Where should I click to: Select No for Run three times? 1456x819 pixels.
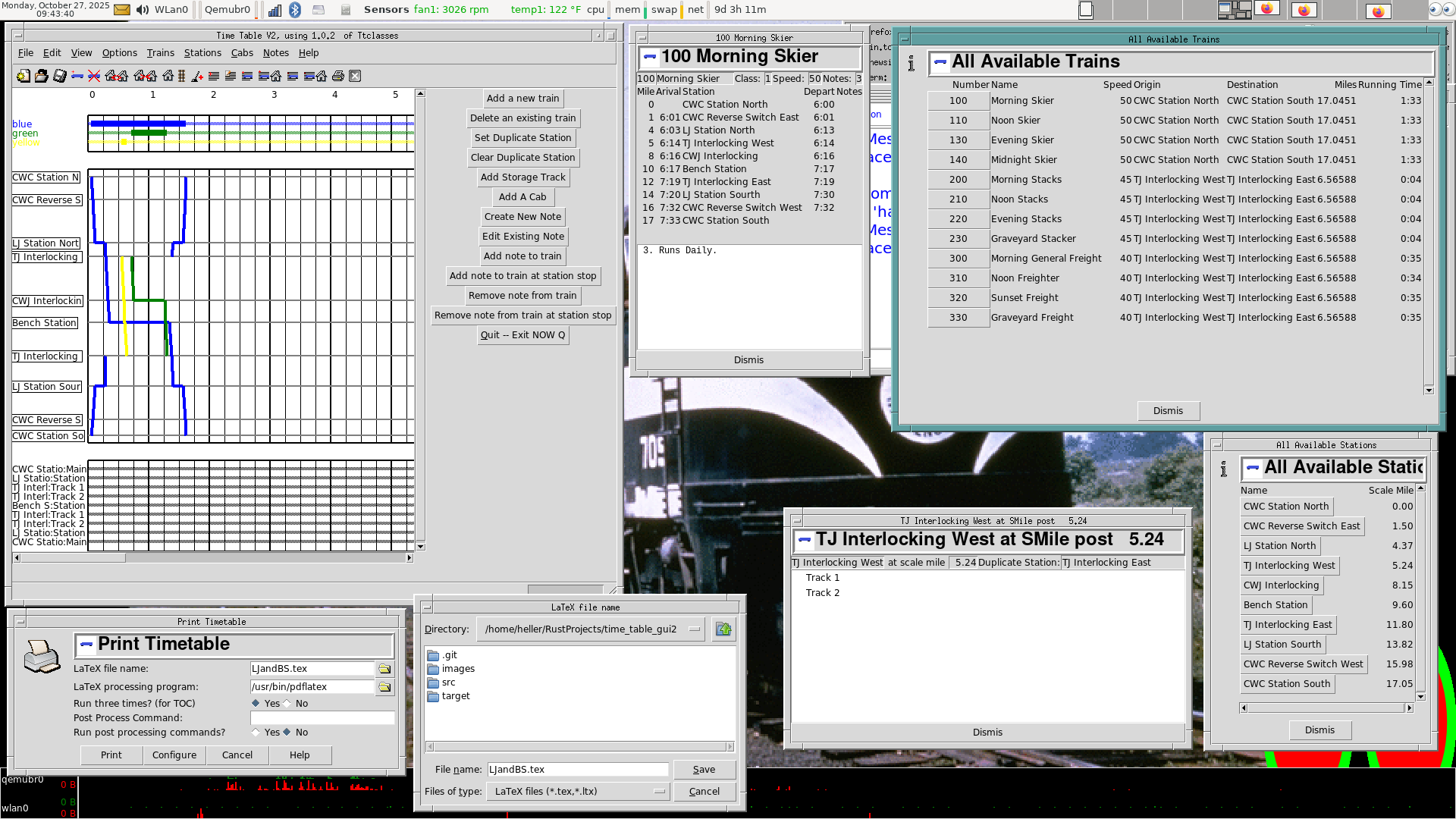tap(287, 704)
